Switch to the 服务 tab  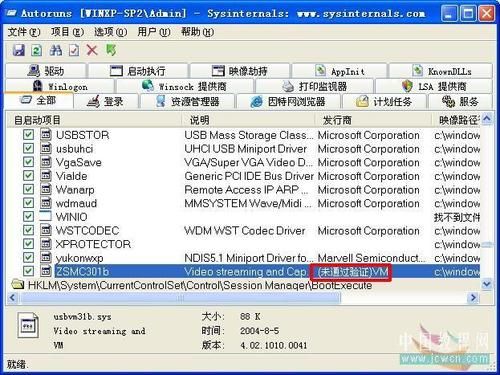(460, 101)
